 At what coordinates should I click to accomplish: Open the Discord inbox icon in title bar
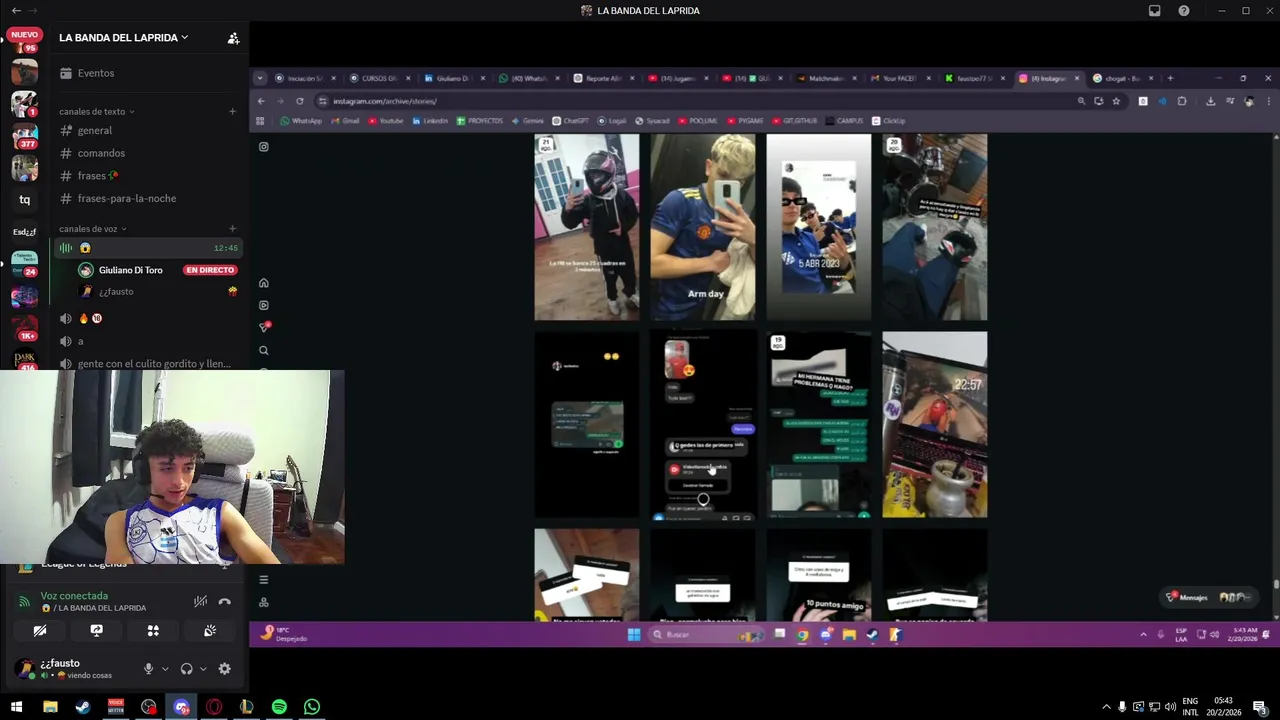point(1154,10)
